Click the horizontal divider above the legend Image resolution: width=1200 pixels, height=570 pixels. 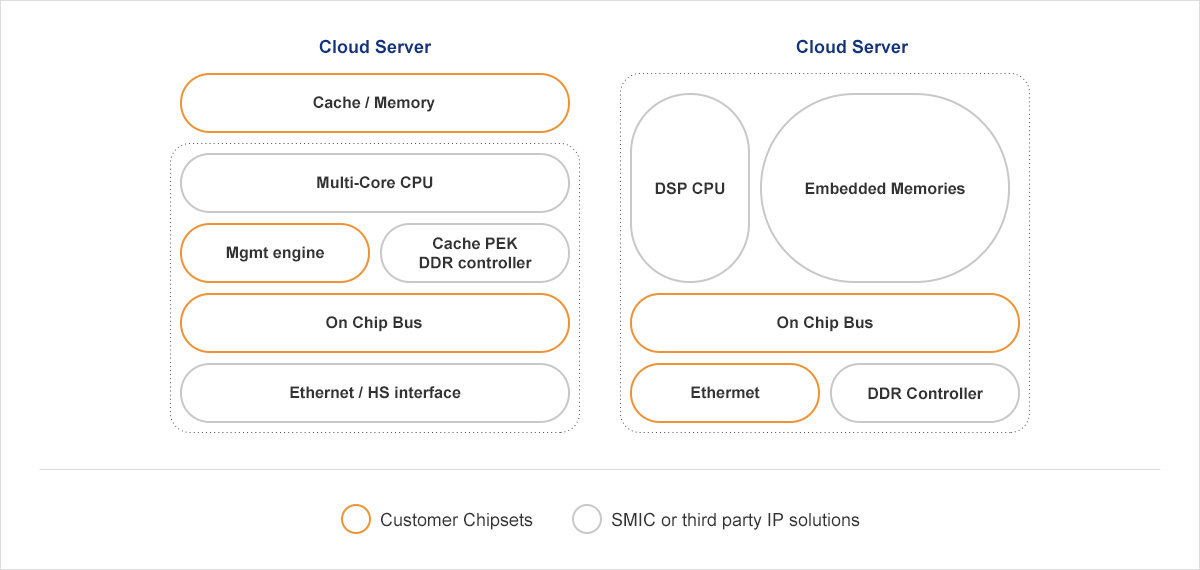600,469
